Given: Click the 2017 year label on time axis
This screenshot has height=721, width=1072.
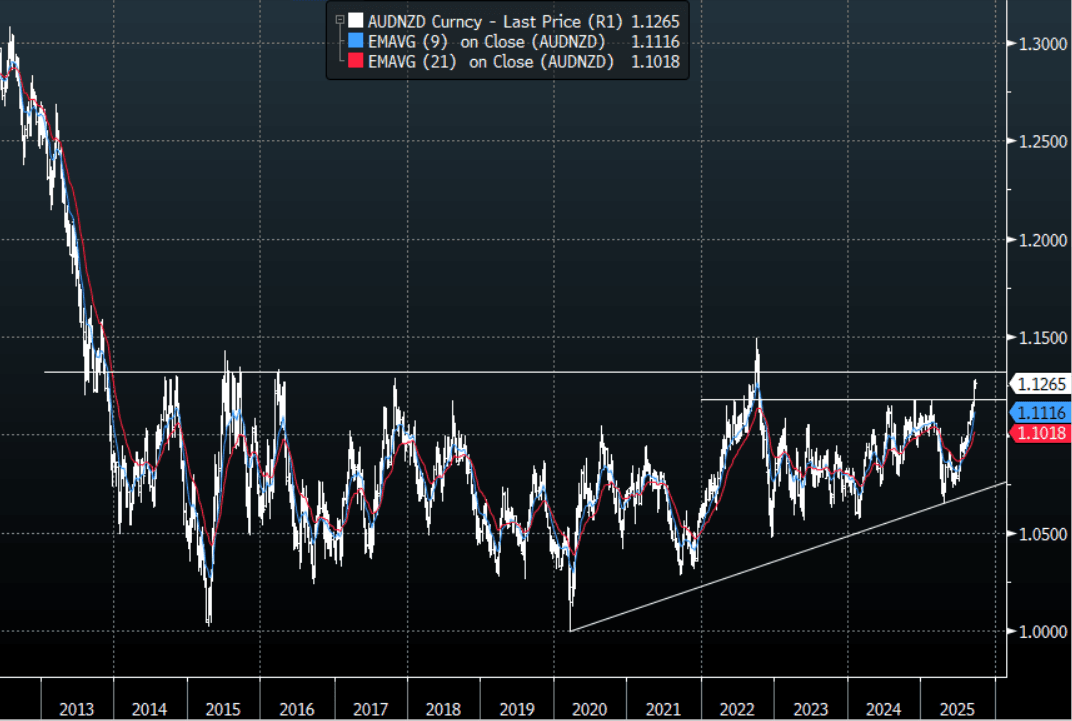Looking at the screenshot, I should (370, 709).
